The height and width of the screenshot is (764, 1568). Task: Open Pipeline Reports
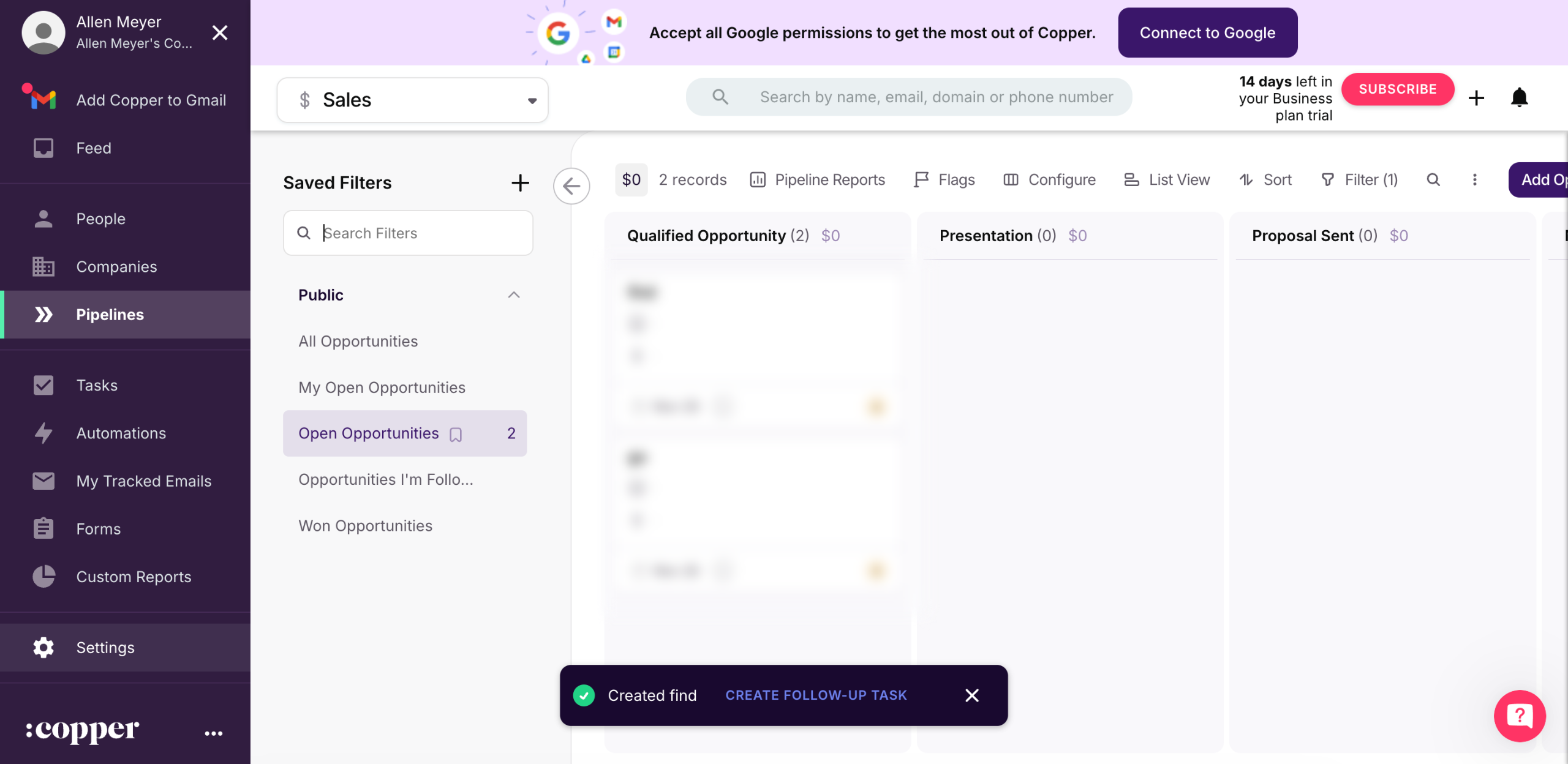[x=818, y=180]
